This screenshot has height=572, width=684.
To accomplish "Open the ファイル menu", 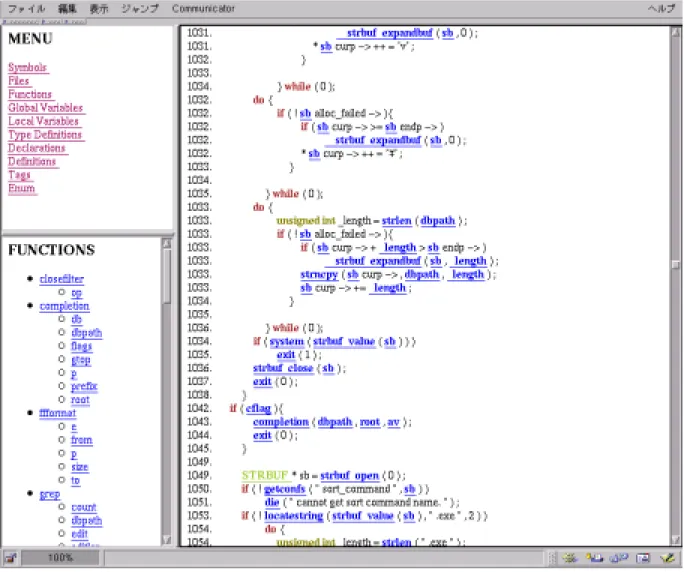I will click(27, 9).
